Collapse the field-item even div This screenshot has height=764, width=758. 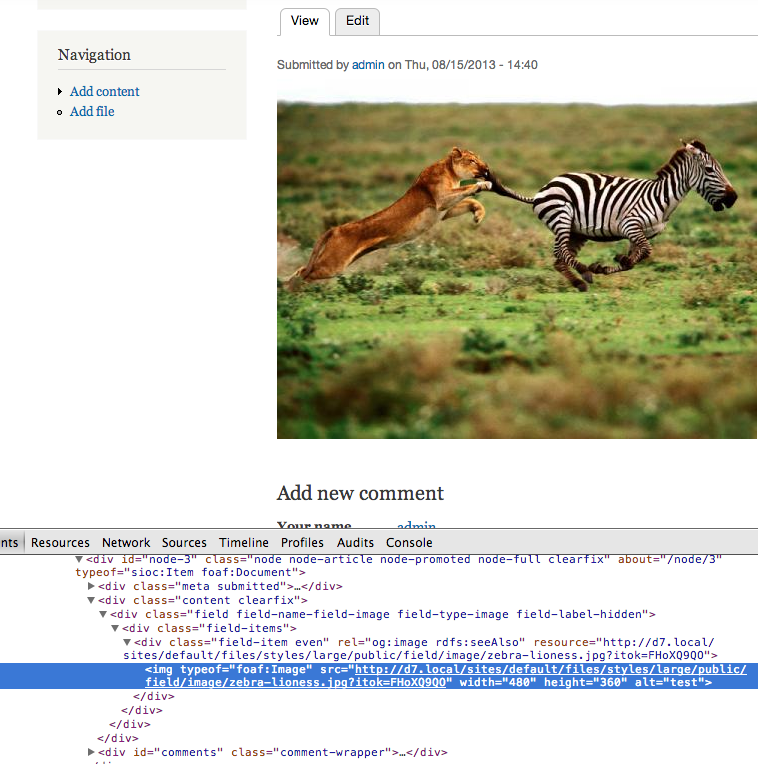pos(127,642)
